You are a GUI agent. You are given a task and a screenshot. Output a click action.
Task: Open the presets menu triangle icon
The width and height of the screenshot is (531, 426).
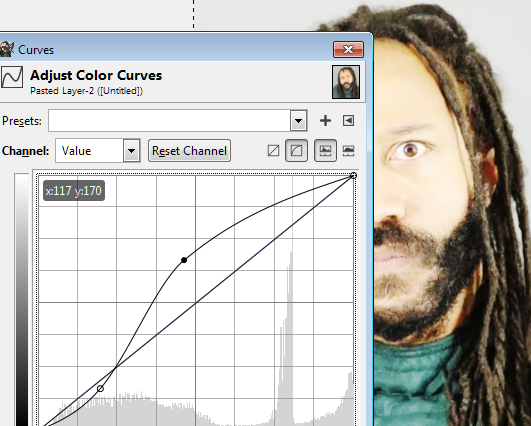pyautogui.click(x=348, y=121)
